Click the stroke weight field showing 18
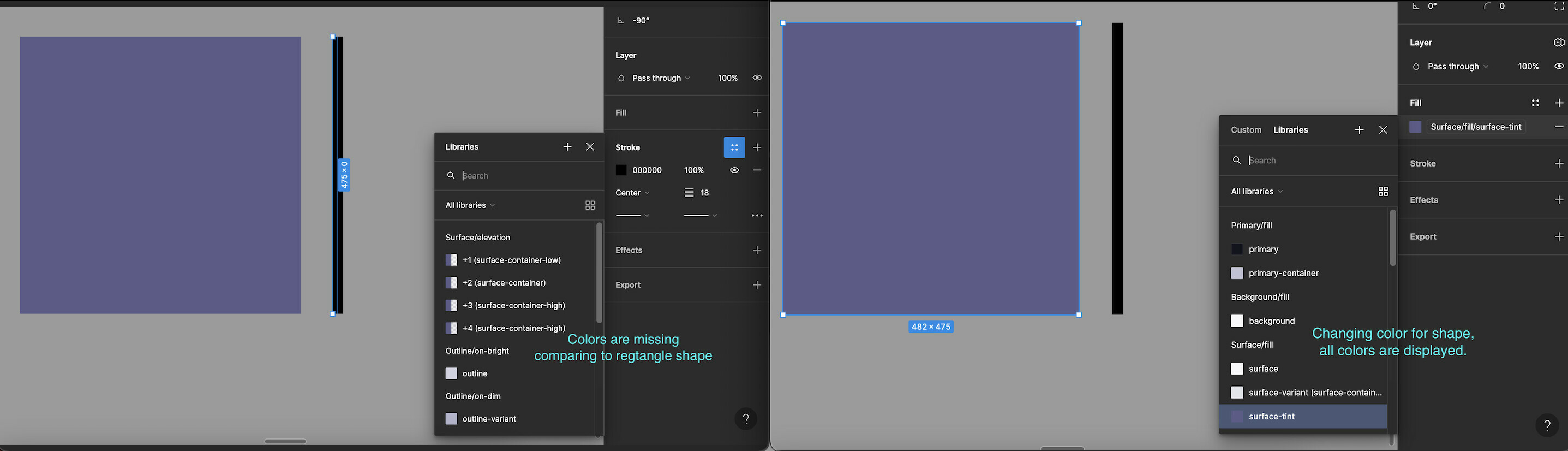This screenshot has height=451, width=1568. pyautogui.click(x=704, y=193)
